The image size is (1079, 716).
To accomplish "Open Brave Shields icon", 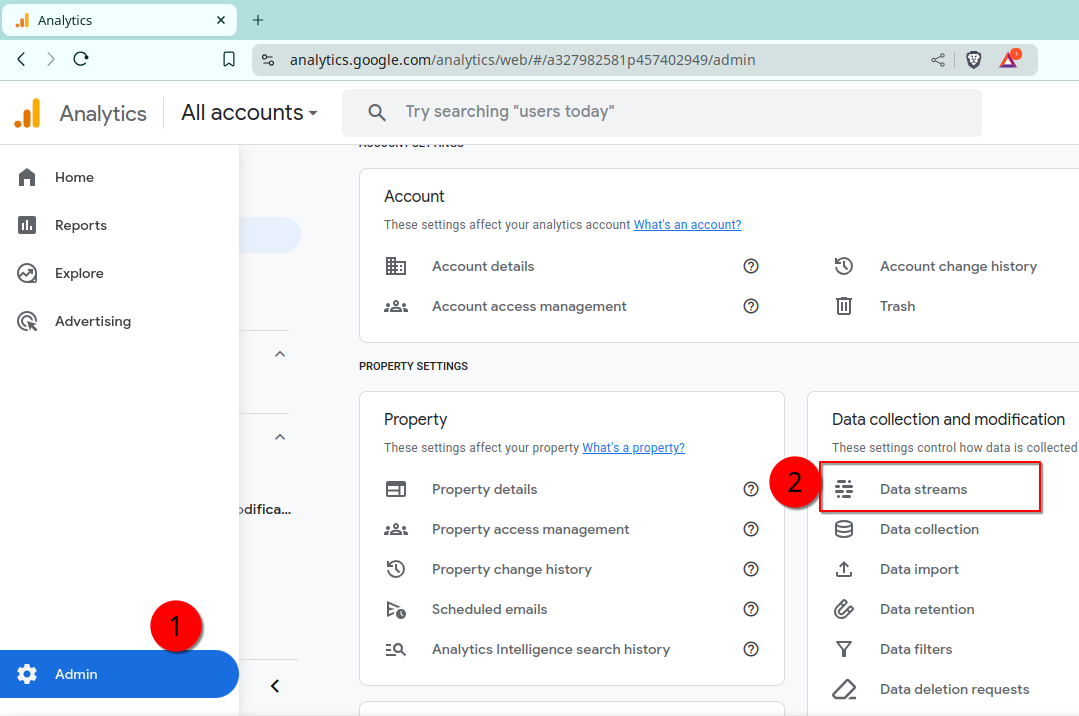I will 973,60.
